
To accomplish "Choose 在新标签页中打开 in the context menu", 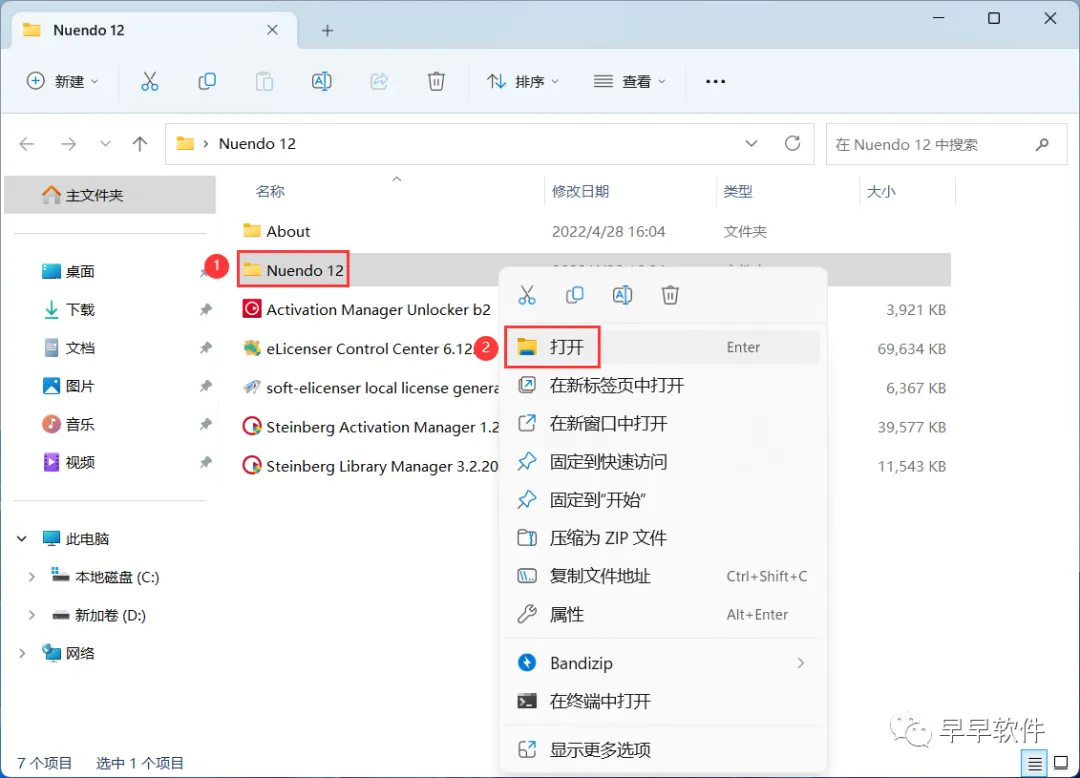I will [663, 386].
